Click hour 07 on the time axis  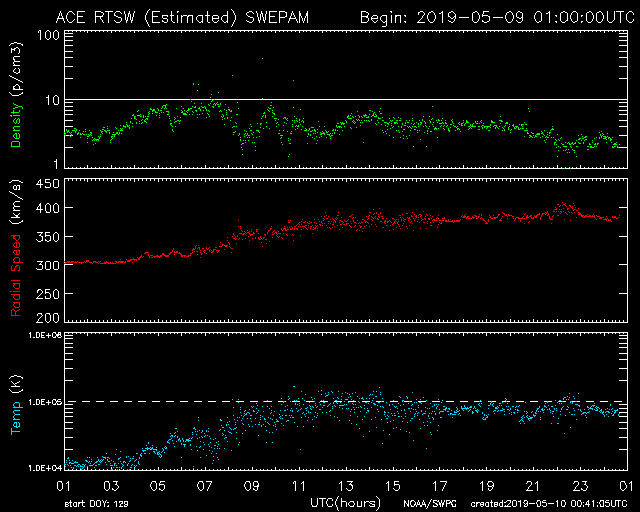(x=204, y=486)
